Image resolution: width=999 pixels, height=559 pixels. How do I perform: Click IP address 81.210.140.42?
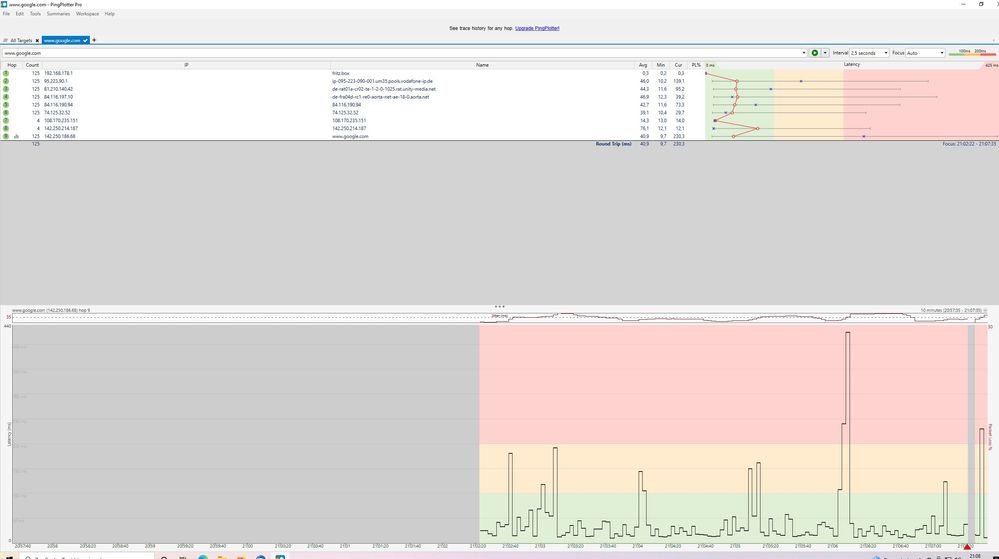[58, 89]
